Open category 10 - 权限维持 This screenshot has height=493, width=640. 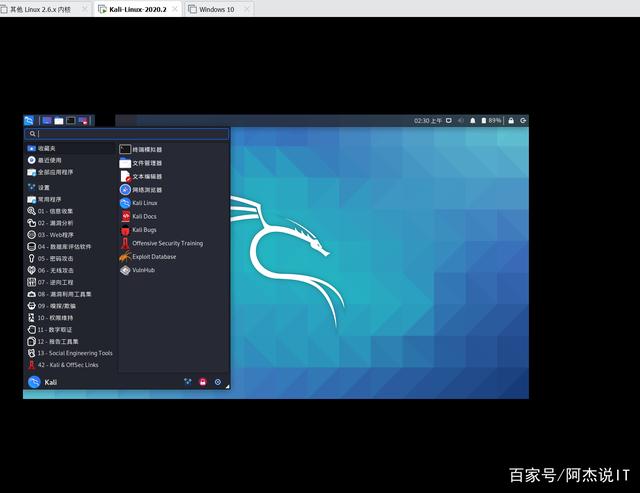pyautogui.click(x=70, y=318)
